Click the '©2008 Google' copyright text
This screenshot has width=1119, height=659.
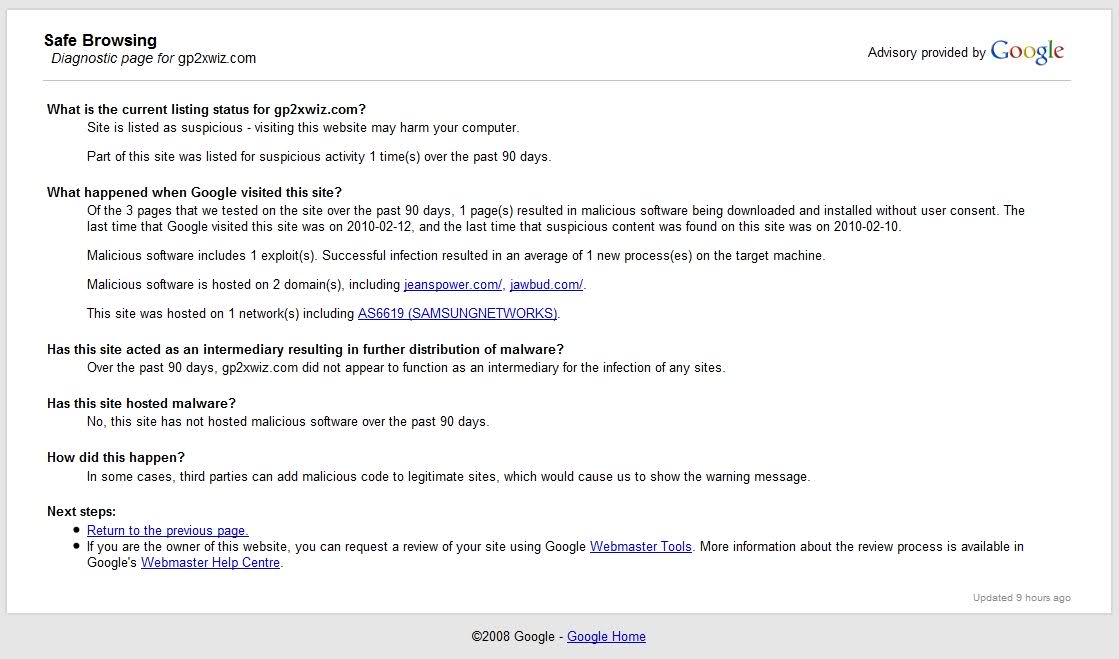[x=513, y=636]
